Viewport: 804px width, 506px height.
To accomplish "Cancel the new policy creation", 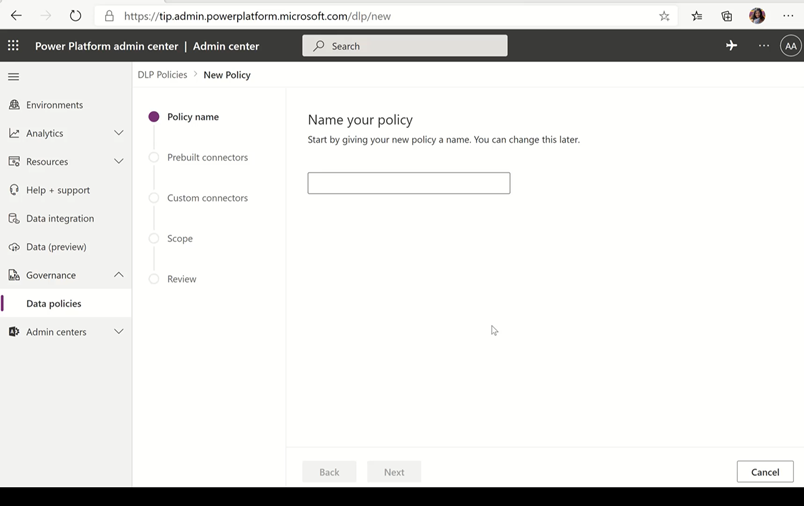I will point(764,472).
